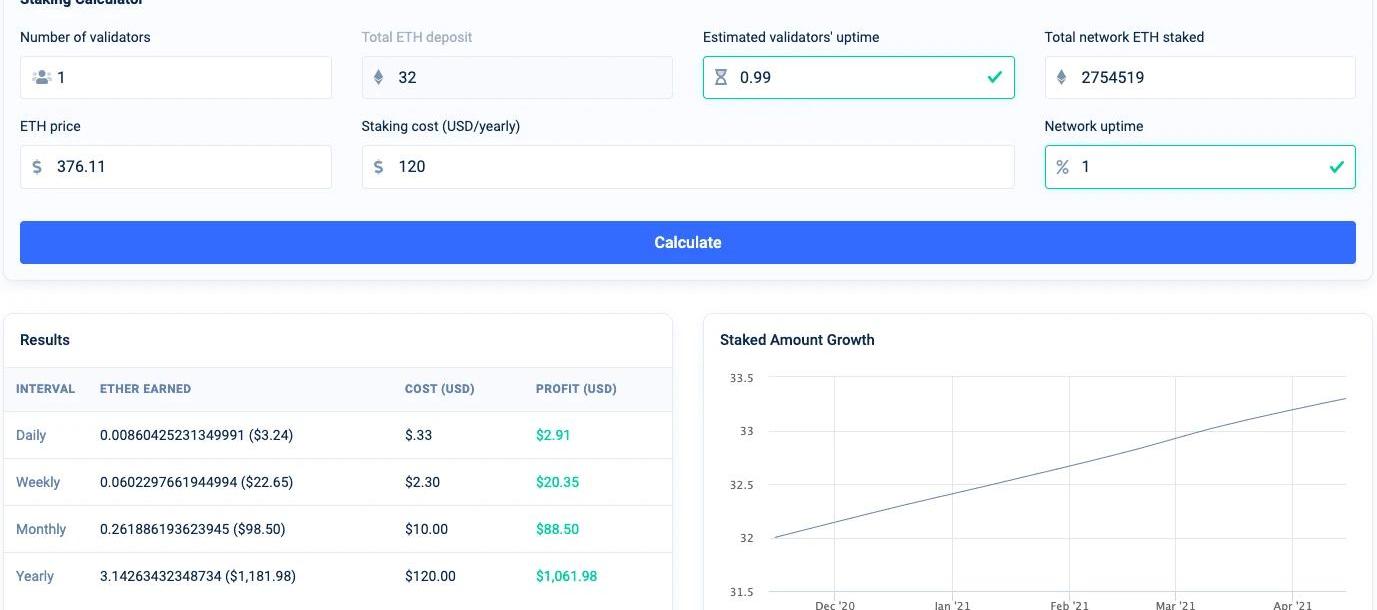Click the Network uptime input field
The height and width of the screenshot is (610, 1377).
1200,167
